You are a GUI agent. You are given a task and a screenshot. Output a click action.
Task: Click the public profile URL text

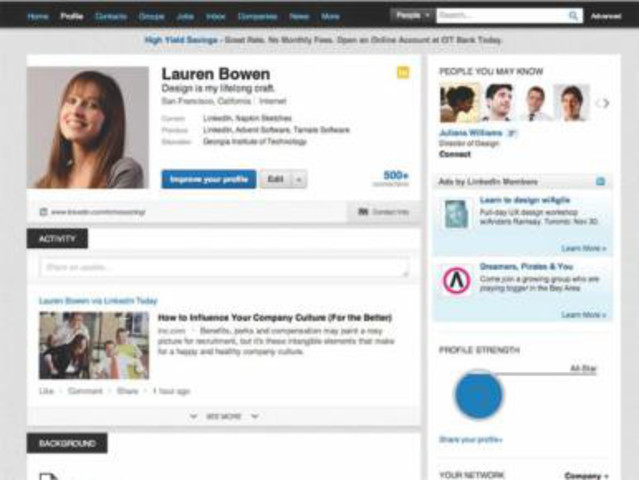click(x=98, y=212)
